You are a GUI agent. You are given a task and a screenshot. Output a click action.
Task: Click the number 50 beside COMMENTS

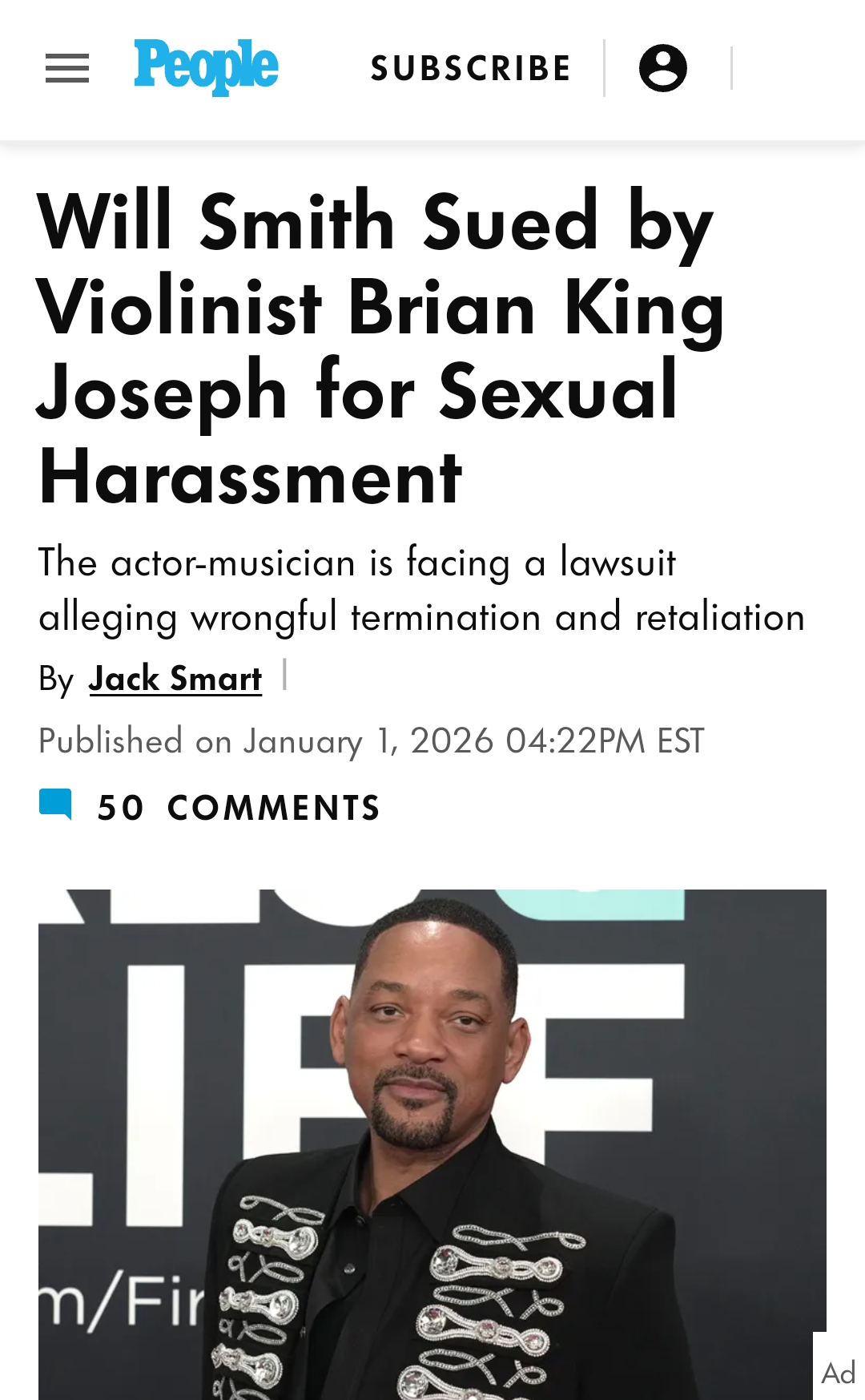click(x=120, y=808)
